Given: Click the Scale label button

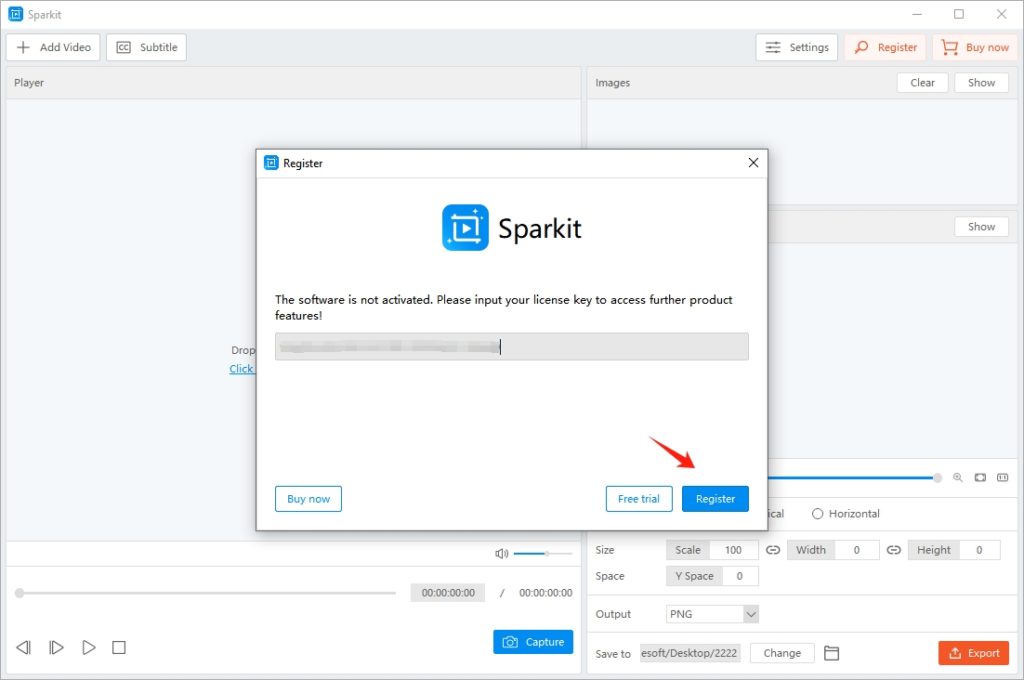Looking at the screenshot, I should 688,550.
